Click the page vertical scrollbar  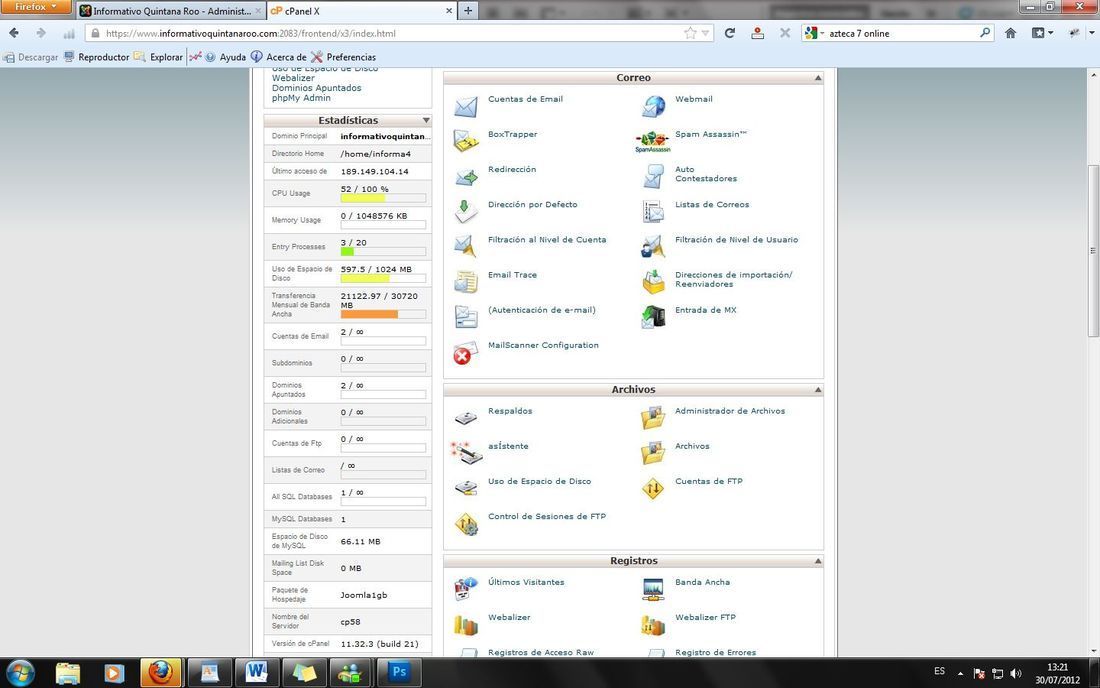(x=1093, y=250)
